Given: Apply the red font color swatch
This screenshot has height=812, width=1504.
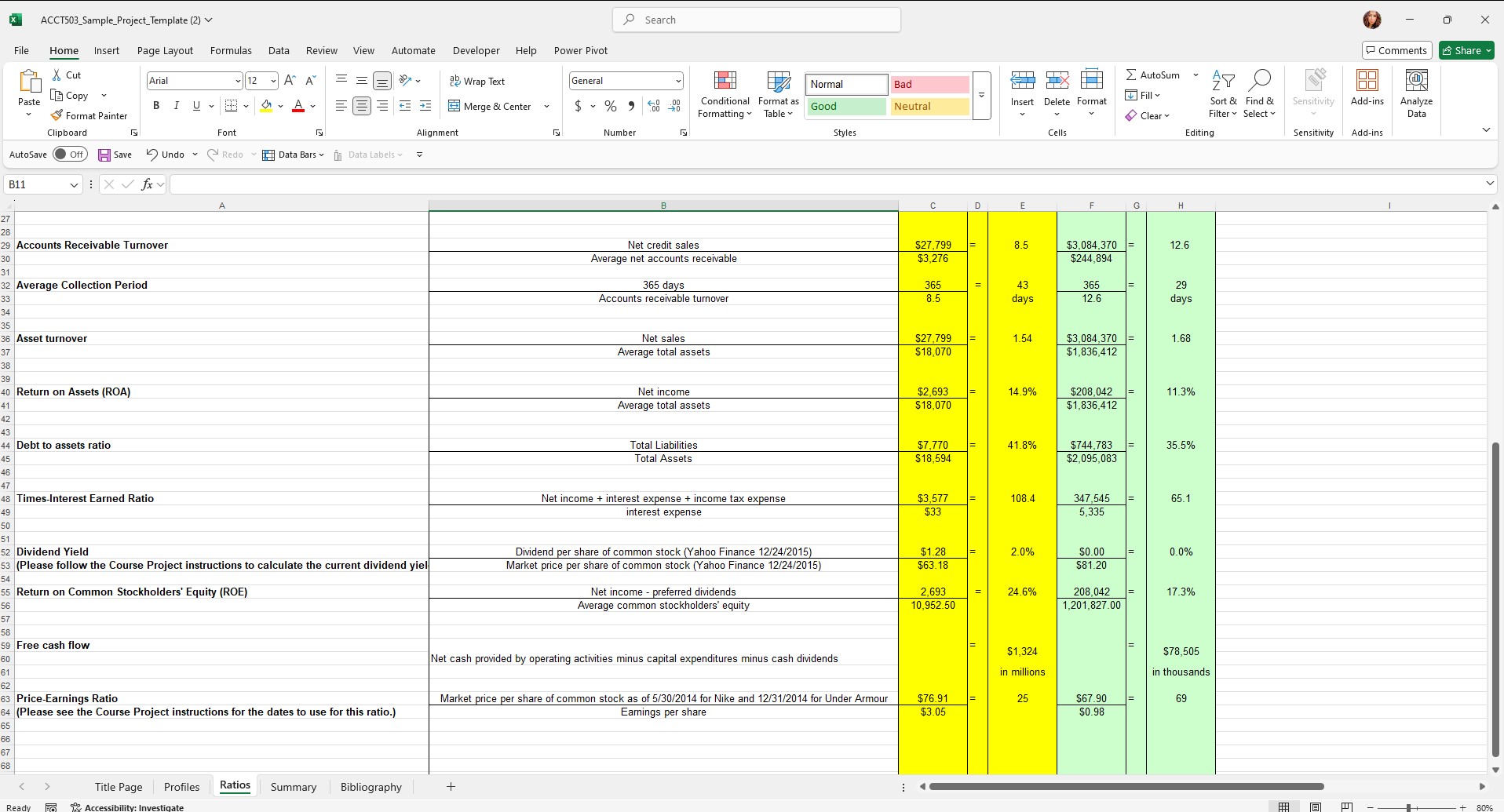Looking at the screenshot, I should (298, 106).
